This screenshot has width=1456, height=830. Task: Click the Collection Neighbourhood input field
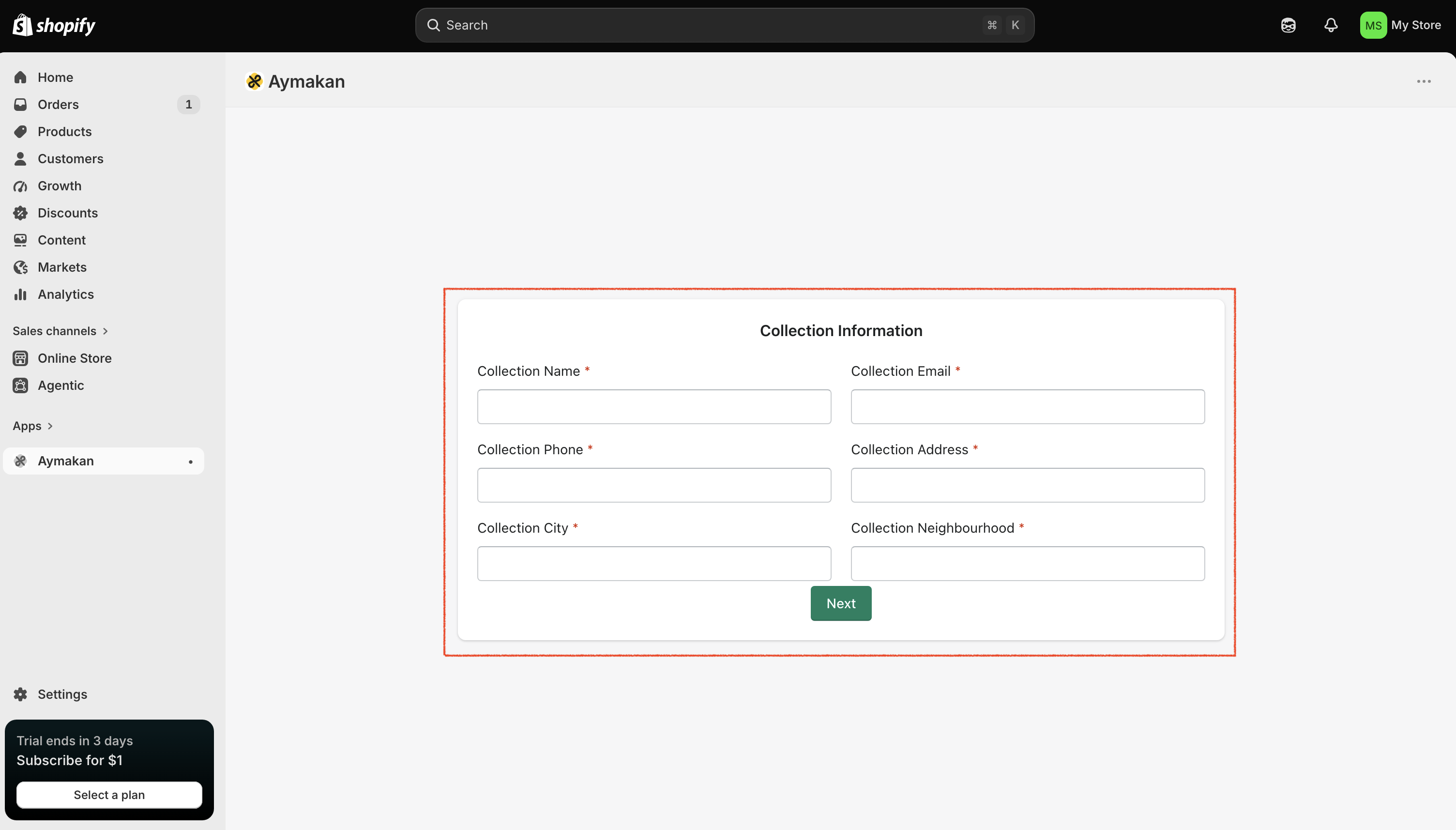coord(1028,564)
